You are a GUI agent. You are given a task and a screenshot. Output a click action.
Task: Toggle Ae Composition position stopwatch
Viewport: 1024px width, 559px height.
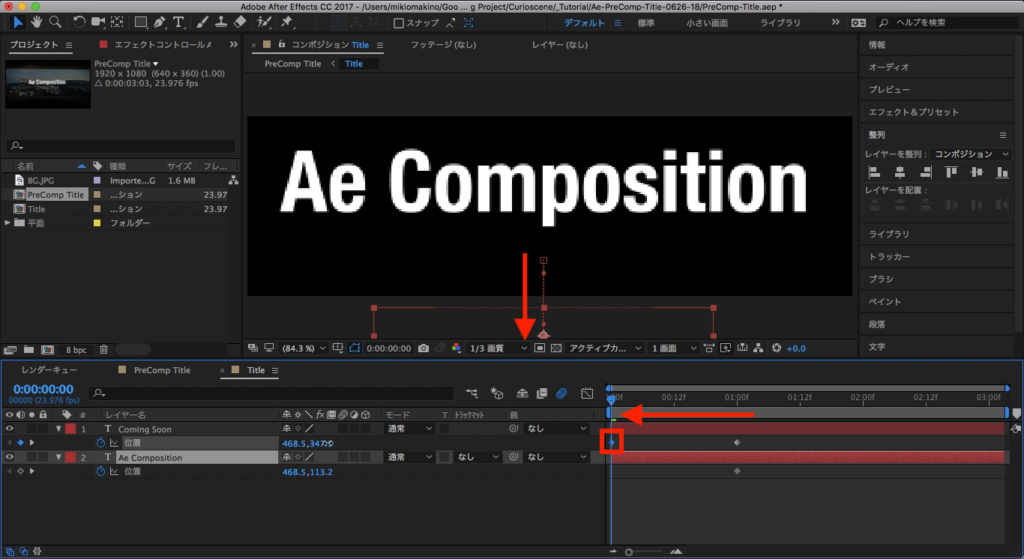point(101,471)
